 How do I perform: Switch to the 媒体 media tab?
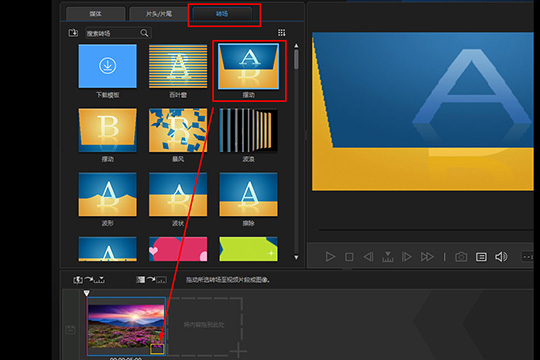click(95, 14)
